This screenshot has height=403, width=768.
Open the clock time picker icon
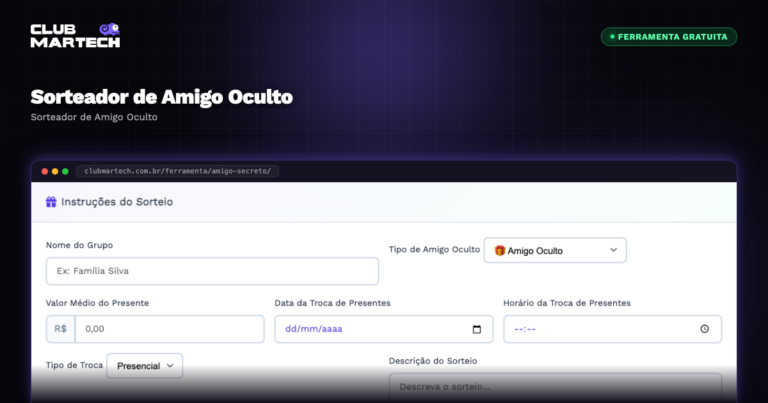click(704, 329)
